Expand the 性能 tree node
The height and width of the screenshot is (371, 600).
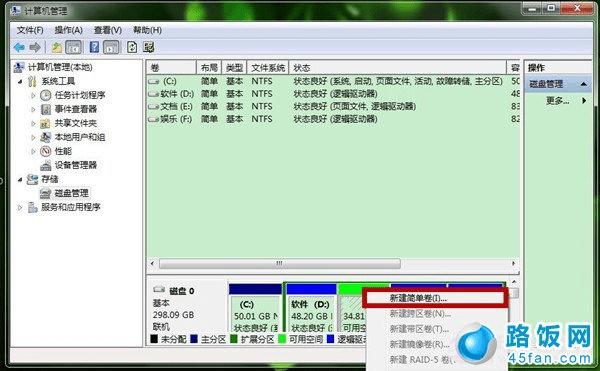click(33, 151)
